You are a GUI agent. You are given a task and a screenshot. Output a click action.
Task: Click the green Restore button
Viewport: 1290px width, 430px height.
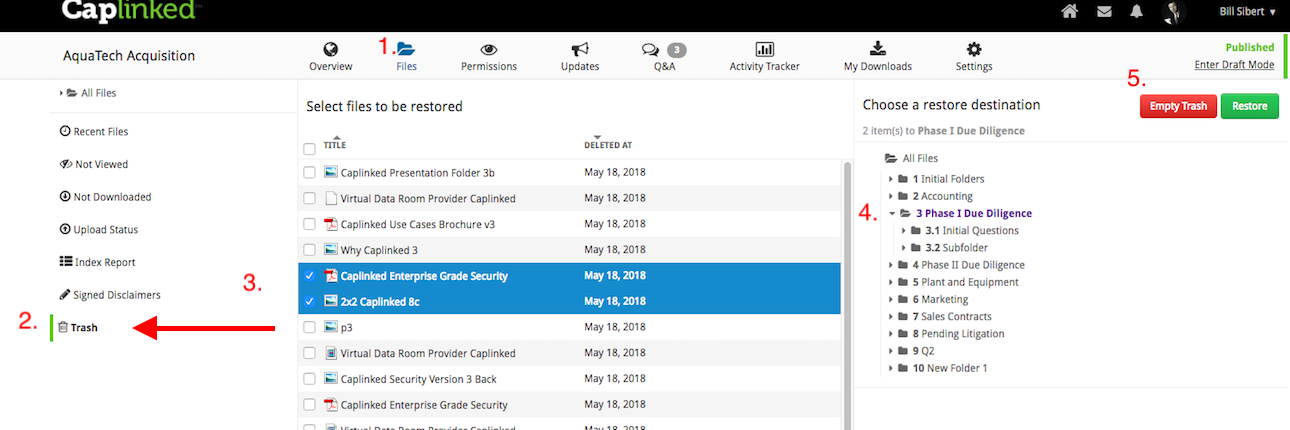(x=1249, y=106)
